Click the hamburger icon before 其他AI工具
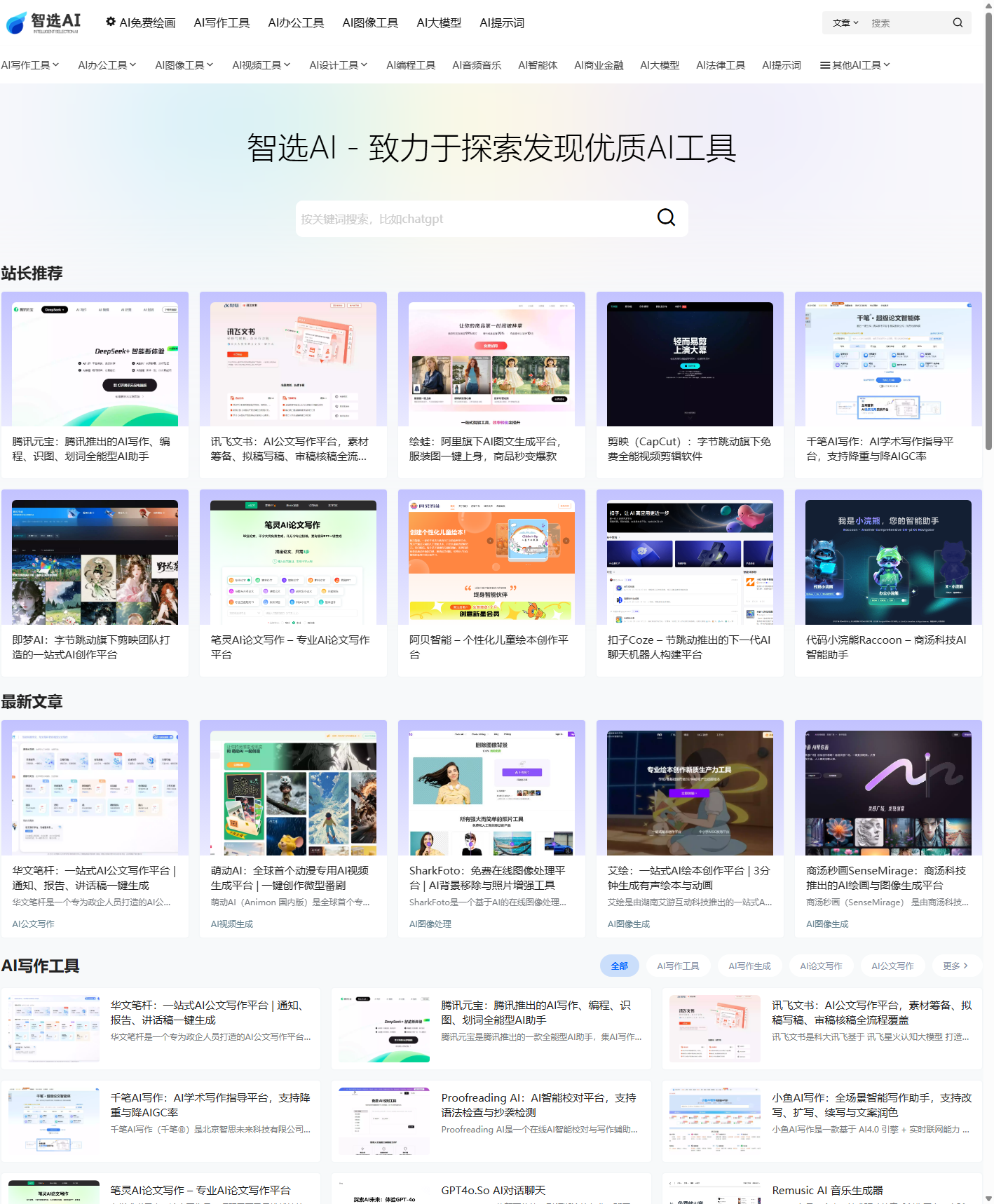The height and width of the screenshot is (1204, 994). point(825,65)
